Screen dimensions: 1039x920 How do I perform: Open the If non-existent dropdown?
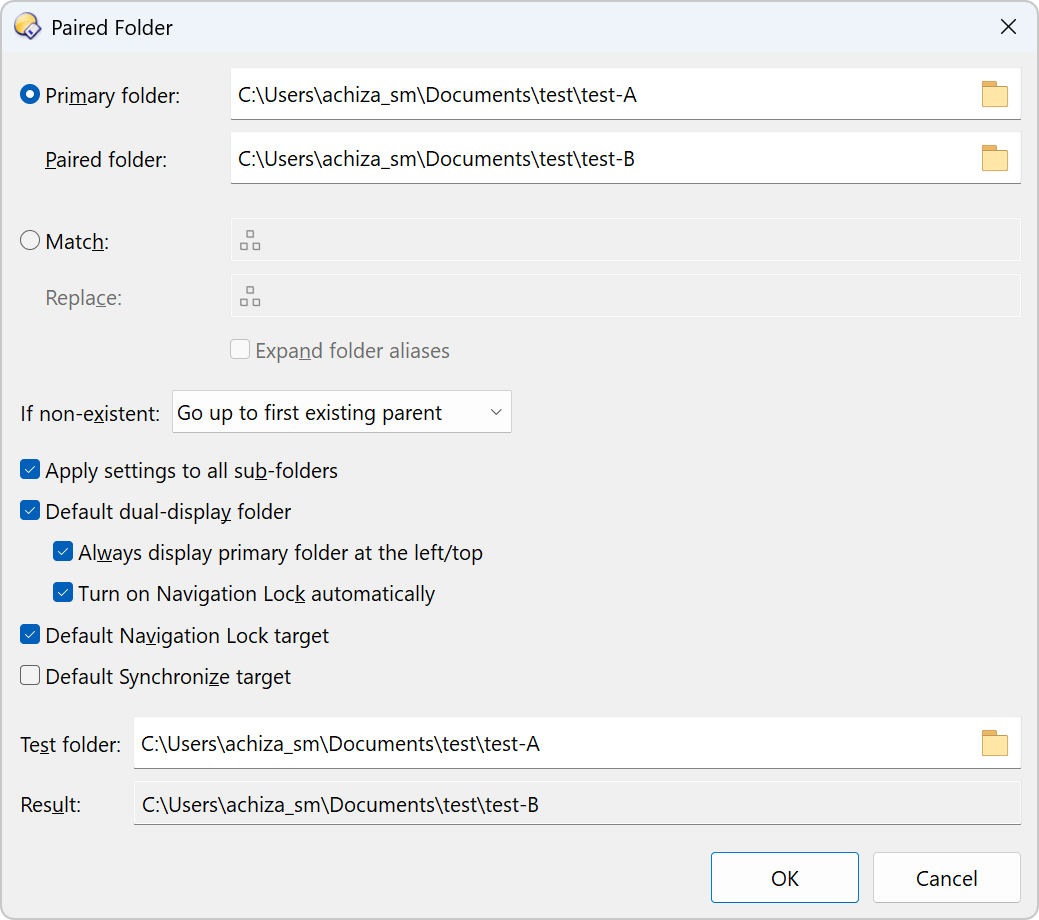pos(341,412)
